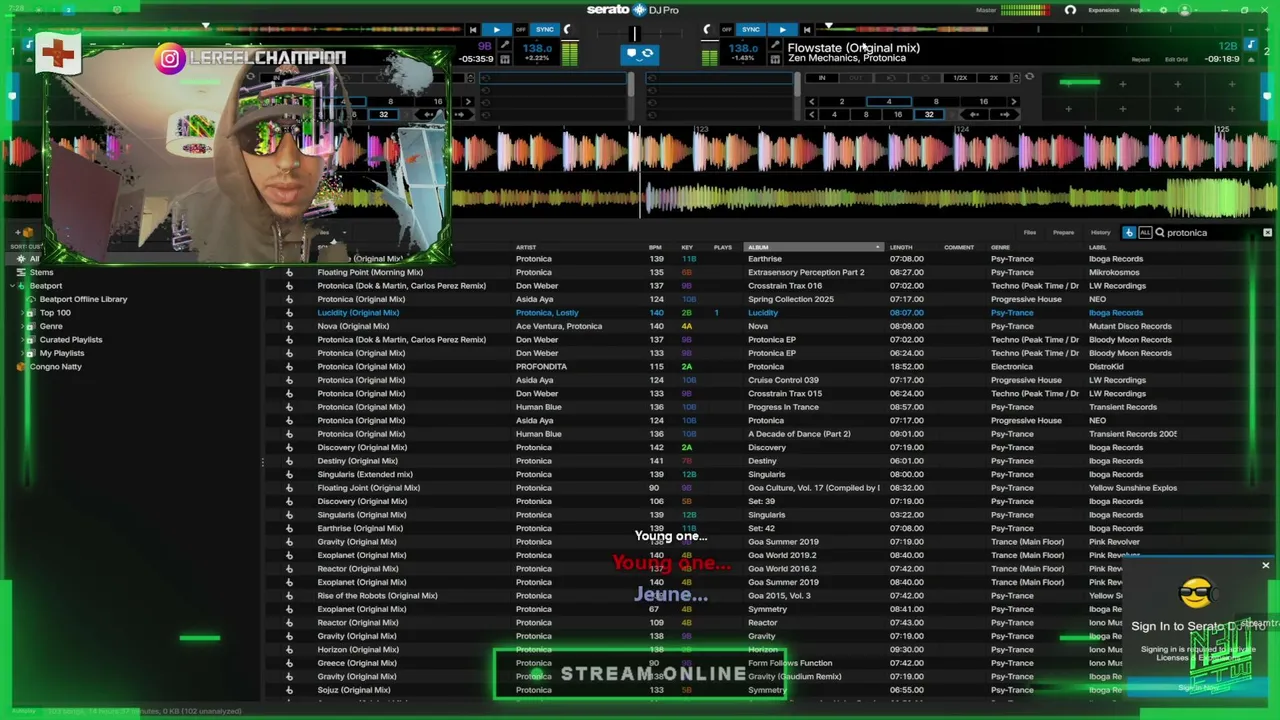The width and height of the screenshot is (1280, 720).
Task: Click the right deck loop shift left arrow
Action: 975,115
